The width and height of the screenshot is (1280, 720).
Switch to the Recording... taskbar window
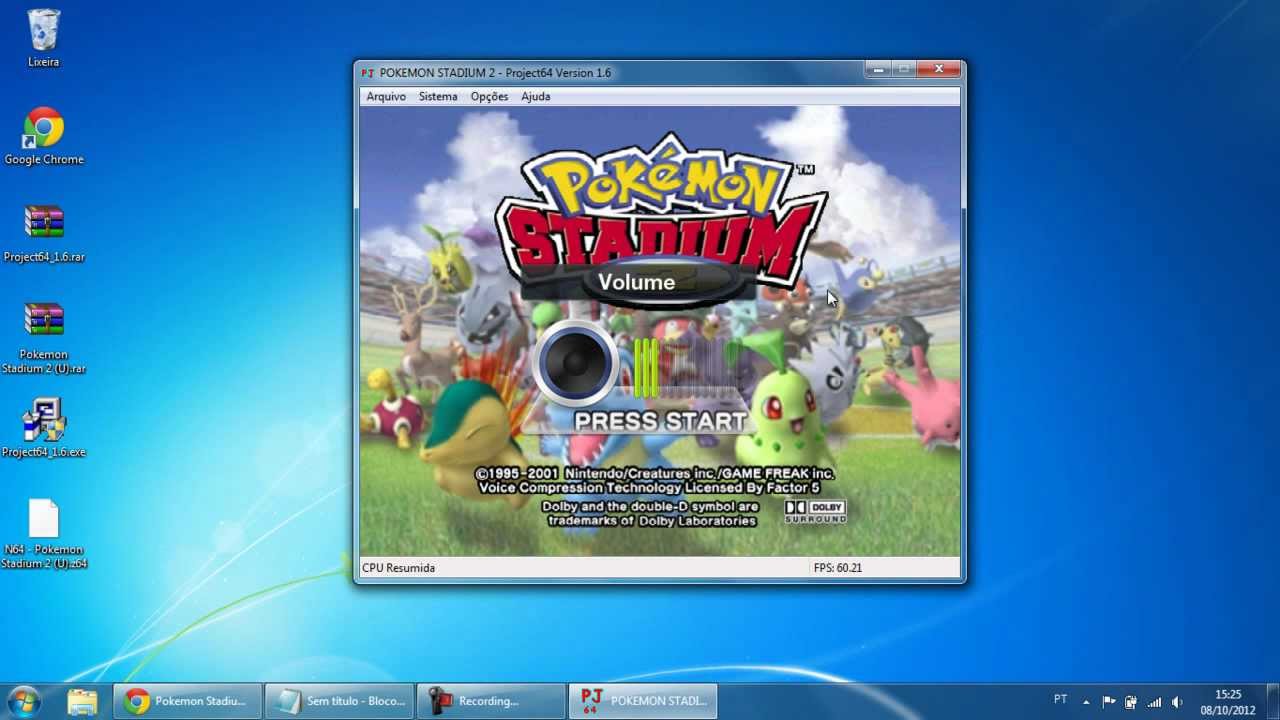coord(491,701)
